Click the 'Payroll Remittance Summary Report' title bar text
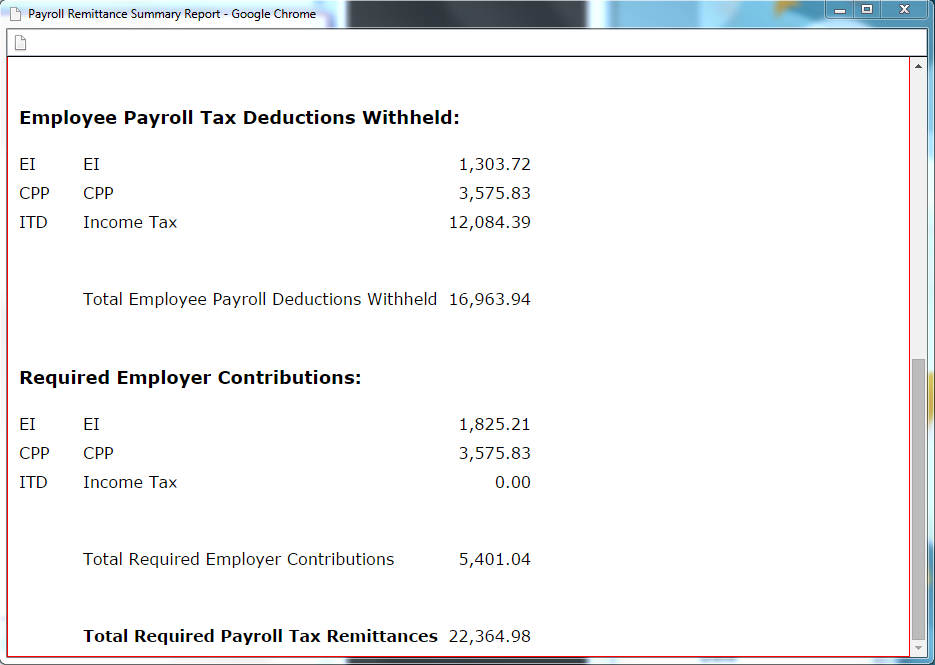The width and height of the screenshot is (935, 665). coord(170,13)
